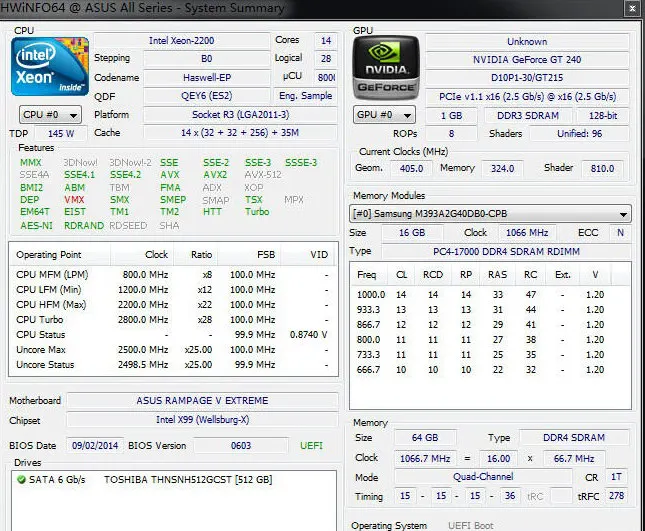Click the 1066.7 MHz memory clock field
This screenshot has height=531, width=645.
(425, 458)
